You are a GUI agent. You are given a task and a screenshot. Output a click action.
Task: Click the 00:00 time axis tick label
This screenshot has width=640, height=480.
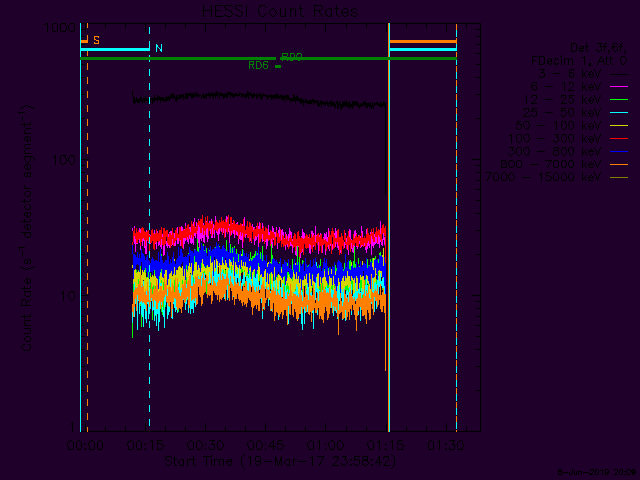pyautogui.click(x=85, y=445)
